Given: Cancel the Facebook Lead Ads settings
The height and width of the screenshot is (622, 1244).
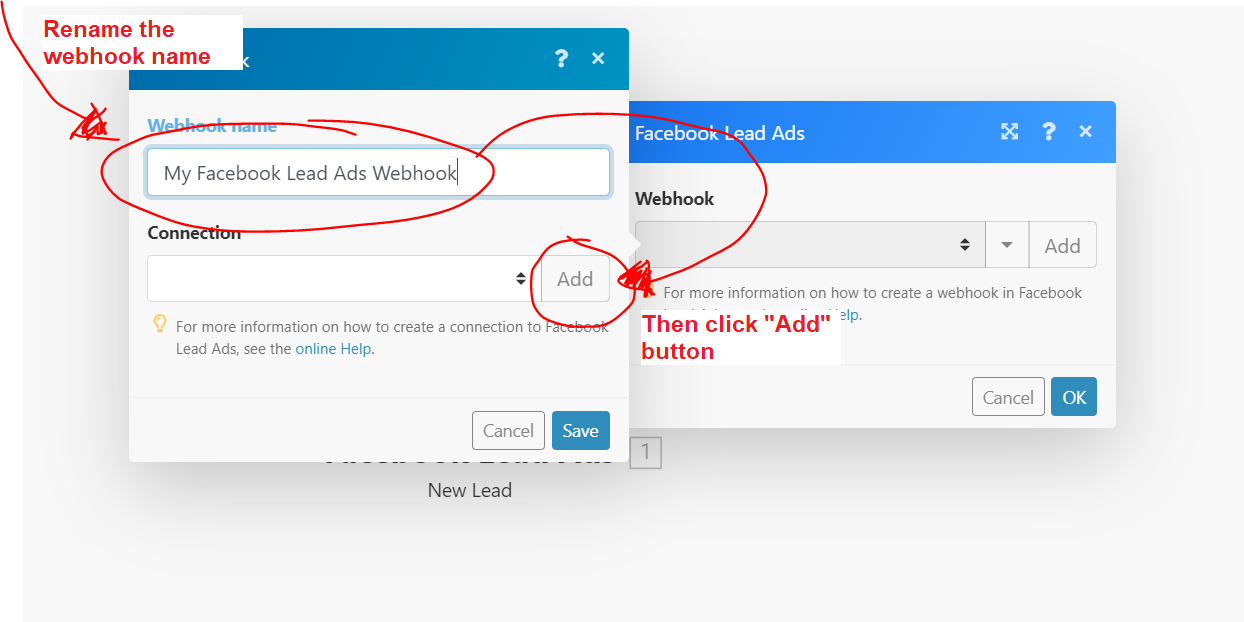Looking at the screenshot, I should tap(1008, 397).
